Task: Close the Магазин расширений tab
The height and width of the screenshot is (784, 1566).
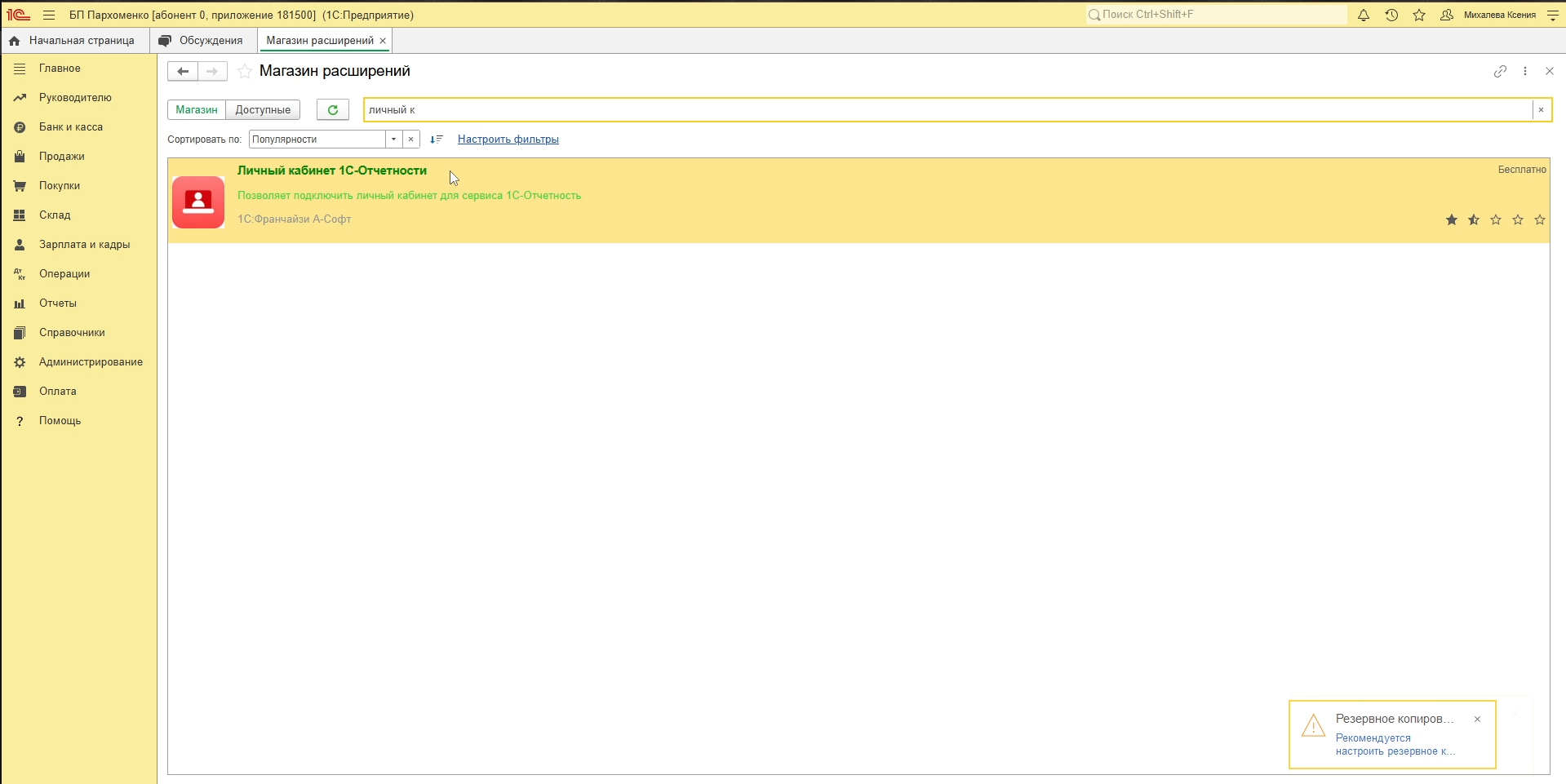Action: pos(383,41)
